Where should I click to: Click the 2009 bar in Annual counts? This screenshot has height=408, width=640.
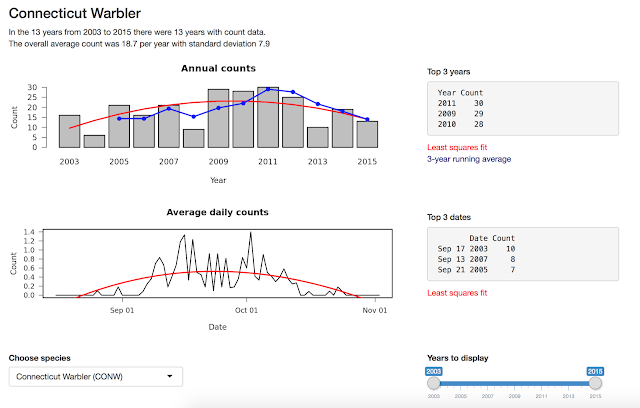pyautogui.click(x=218, y=118)
